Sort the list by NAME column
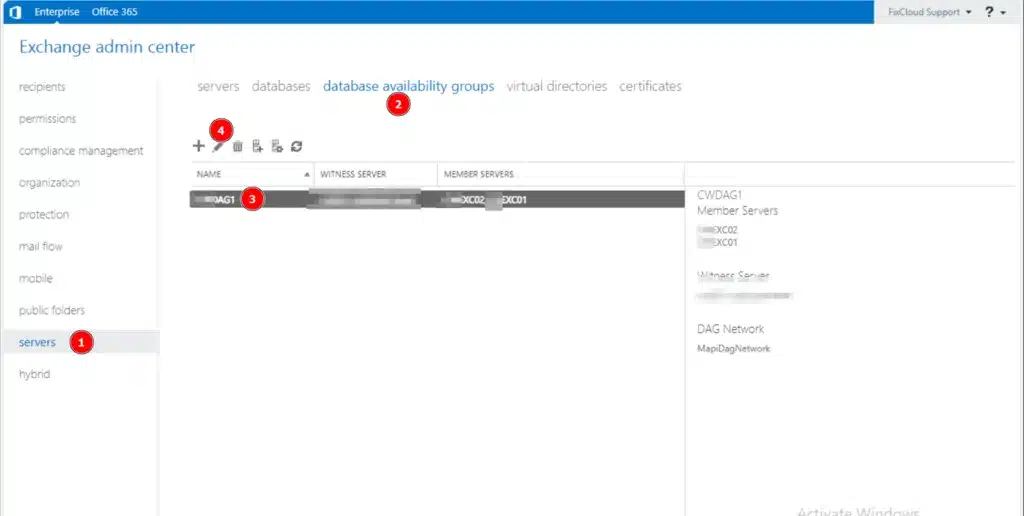Image resolution: width=1024 pixels, height=516 pixels. tap(250, 174)
